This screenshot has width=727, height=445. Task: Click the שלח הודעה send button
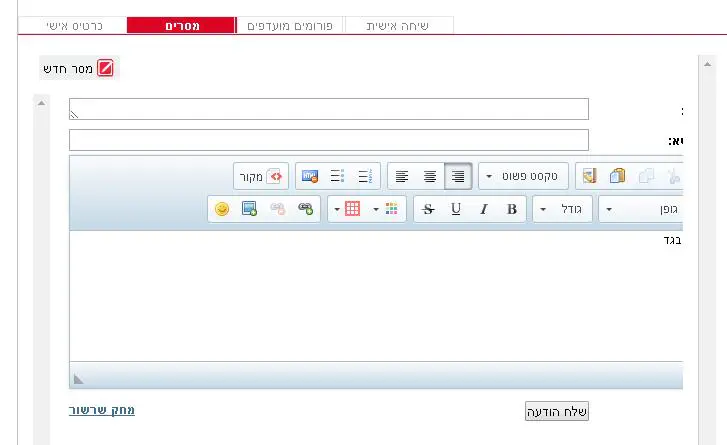[557, 411]
